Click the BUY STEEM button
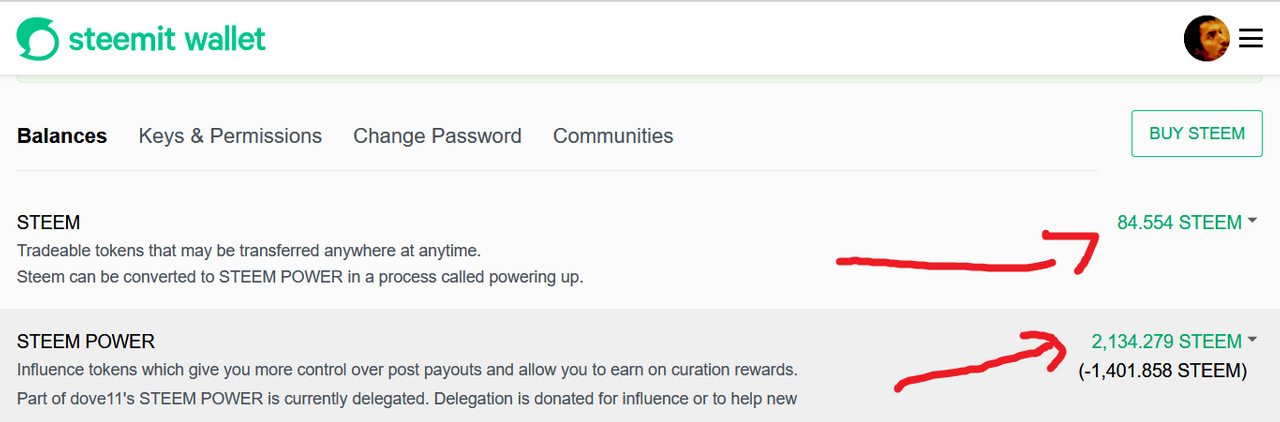Viewport: 1280px width, 422px height. coord(1197,134)
